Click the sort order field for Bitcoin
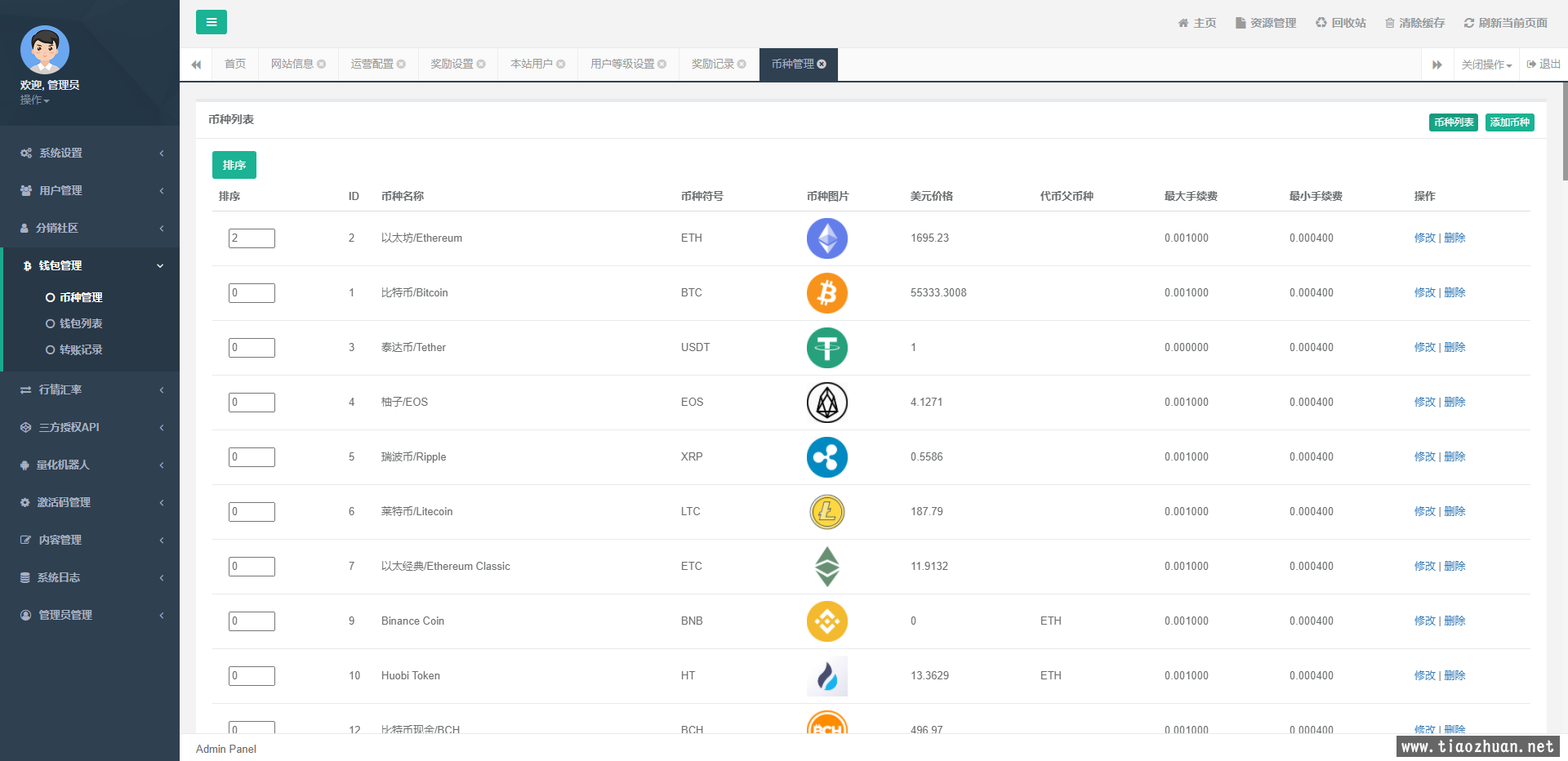Screen dimensions: 1568x761 [252, 293]
